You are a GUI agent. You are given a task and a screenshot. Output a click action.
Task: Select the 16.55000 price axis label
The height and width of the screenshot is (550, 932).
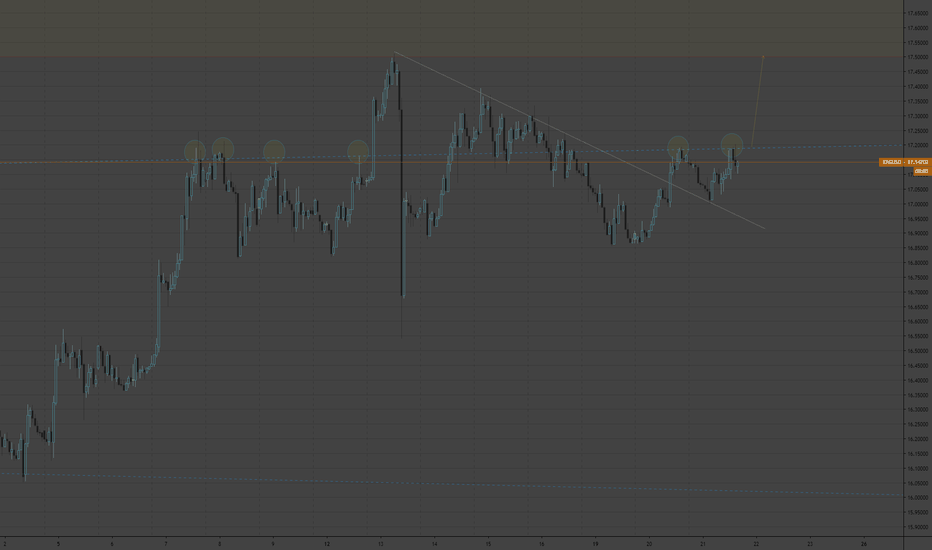[918, 336]
